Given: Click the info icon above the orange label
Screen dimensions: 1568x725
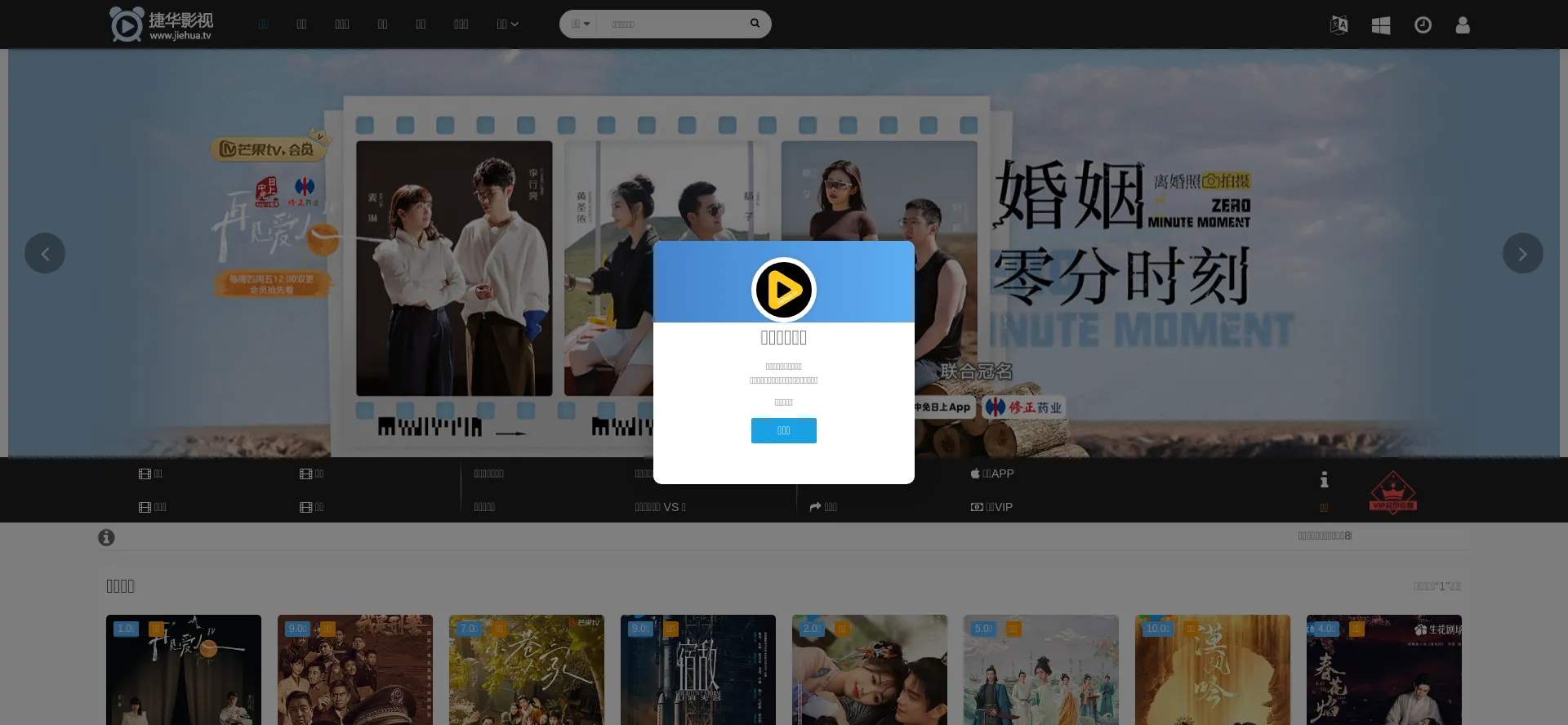Looking at the screenshot, I should pos(1324,479).
